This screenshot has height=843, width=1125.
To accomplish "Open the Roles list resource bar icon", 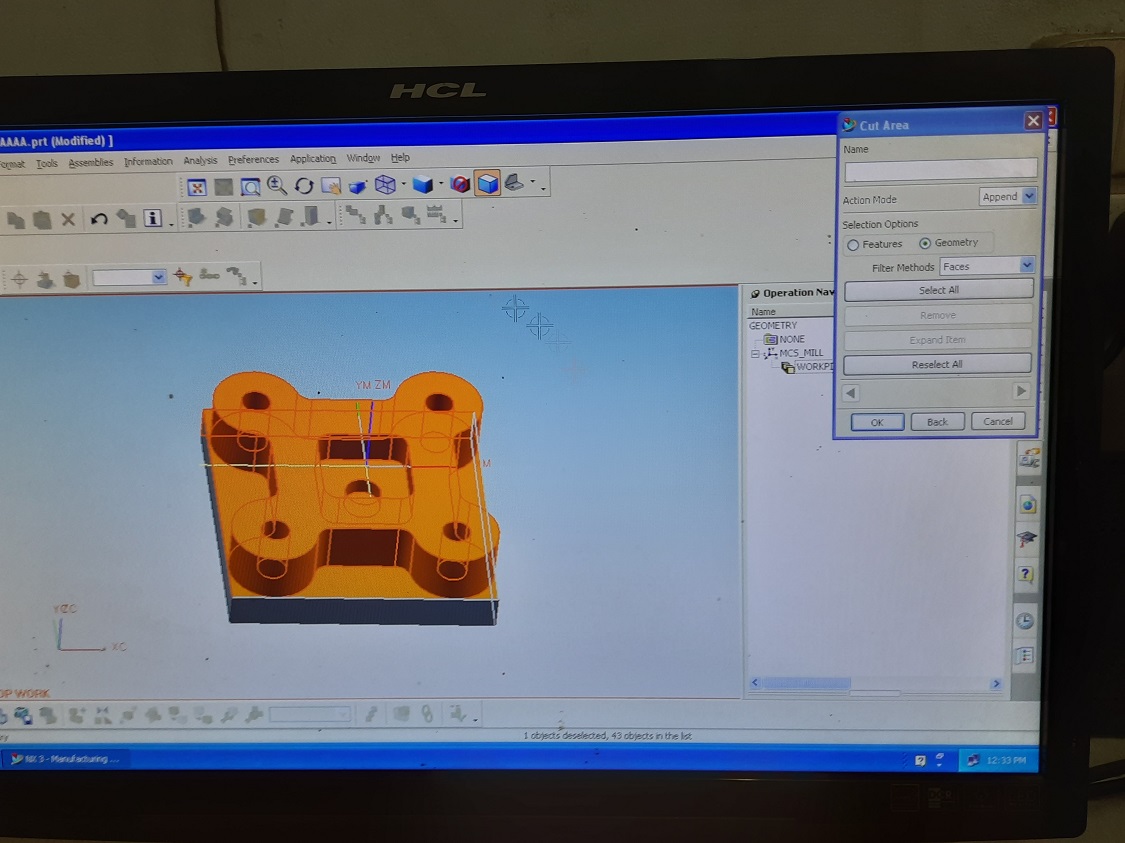I will (1025, 655).
